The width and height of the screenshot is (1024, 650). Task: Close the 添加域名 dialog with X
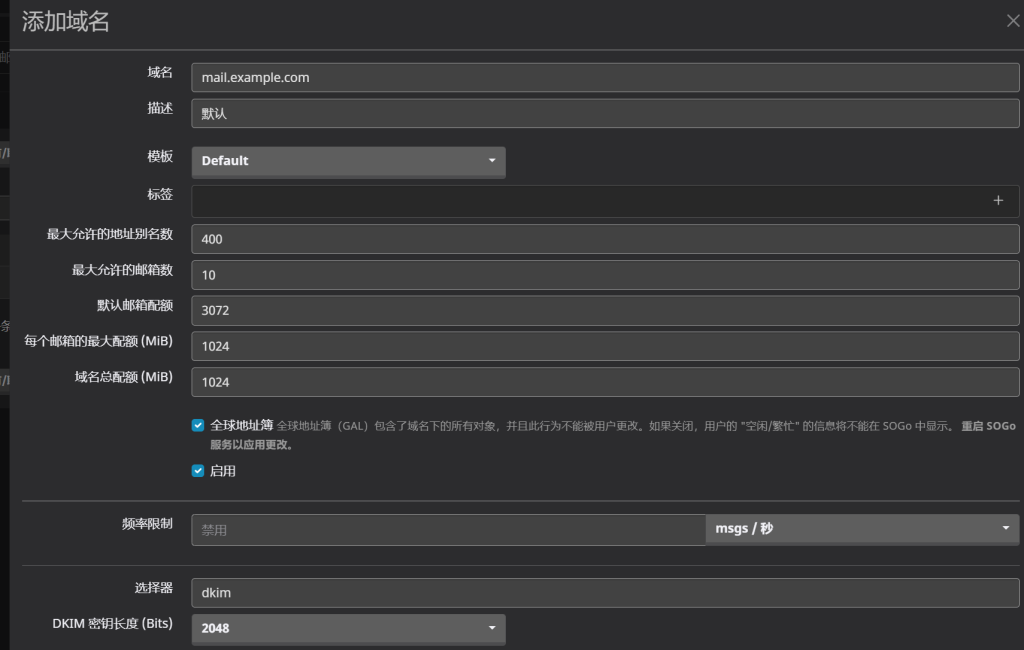tap(1012, 21)
